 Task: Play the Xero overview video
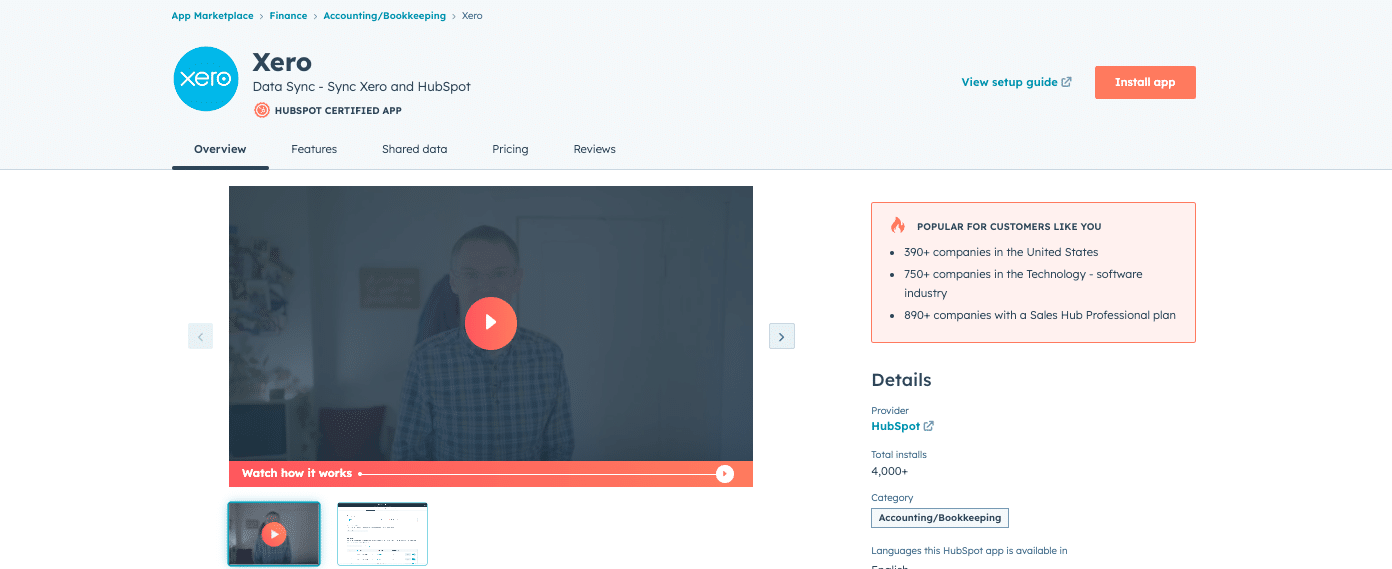point(490,323)
